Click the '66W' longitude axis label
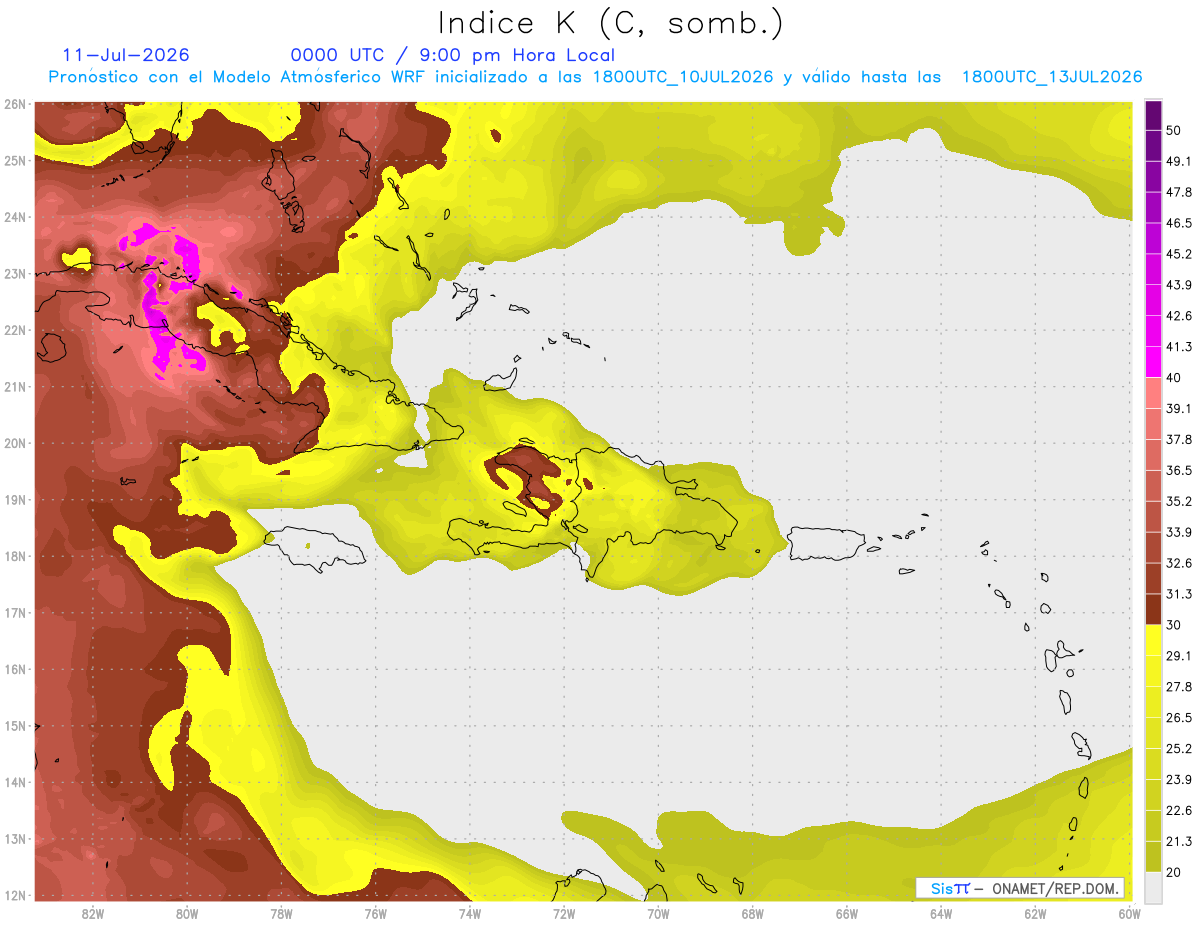Image resolution: width=1200 pixels, height=927 pixels. coord(847,913)
